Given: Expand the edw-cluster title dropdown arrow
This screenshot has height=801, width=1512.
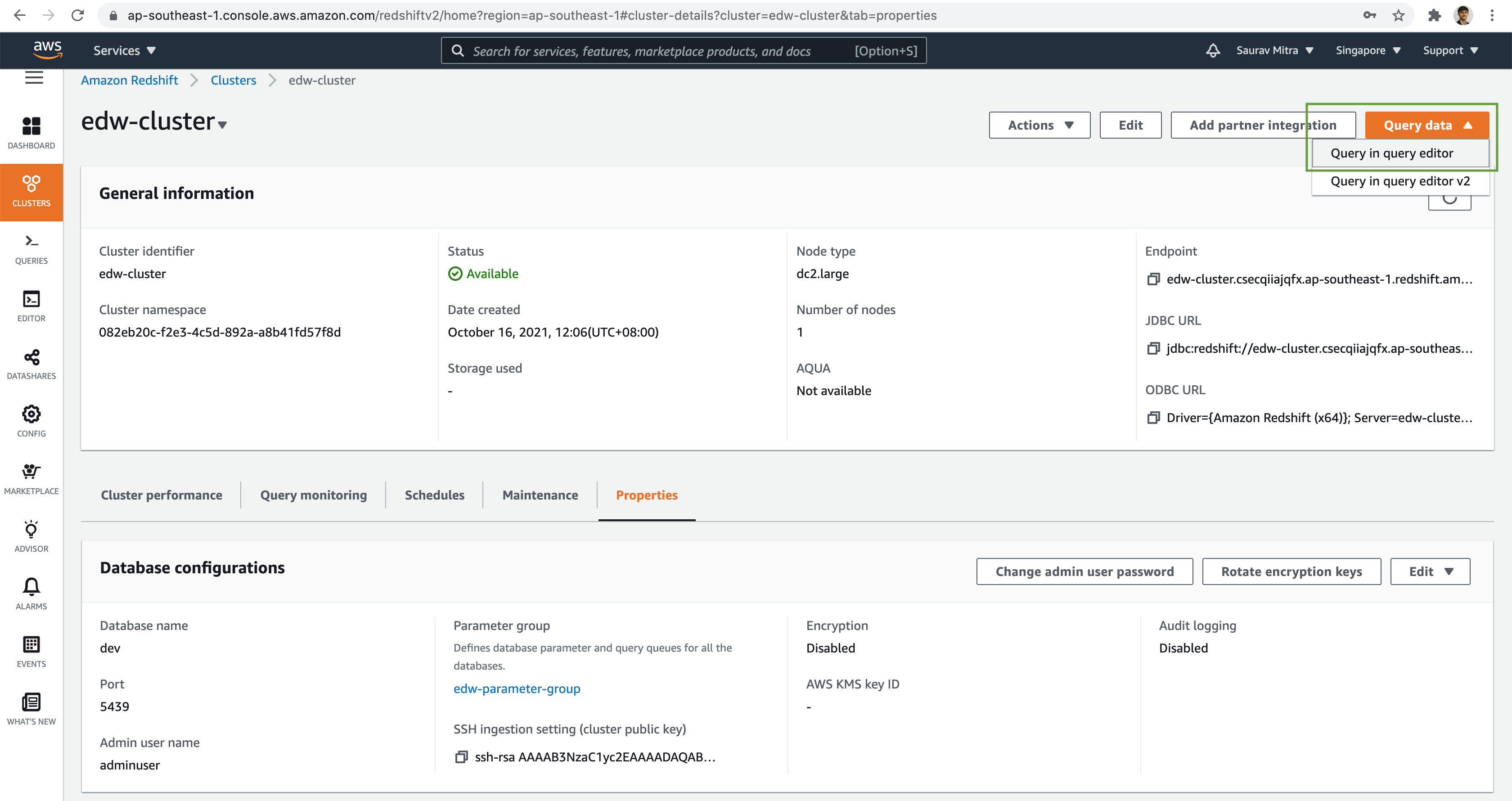Looking at the screenshot, I should tap(222, 124).
